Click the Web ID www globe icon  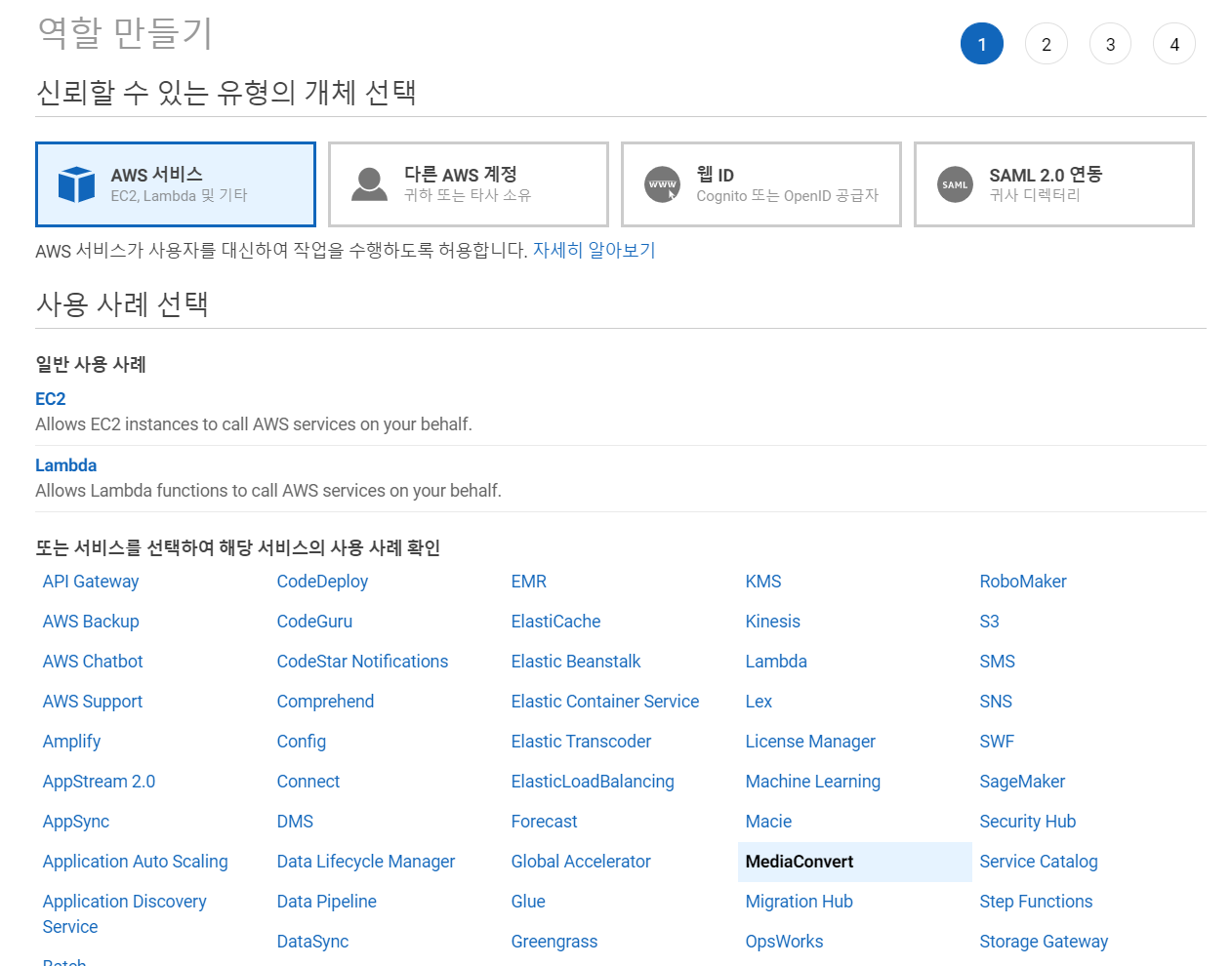[662, 184]
